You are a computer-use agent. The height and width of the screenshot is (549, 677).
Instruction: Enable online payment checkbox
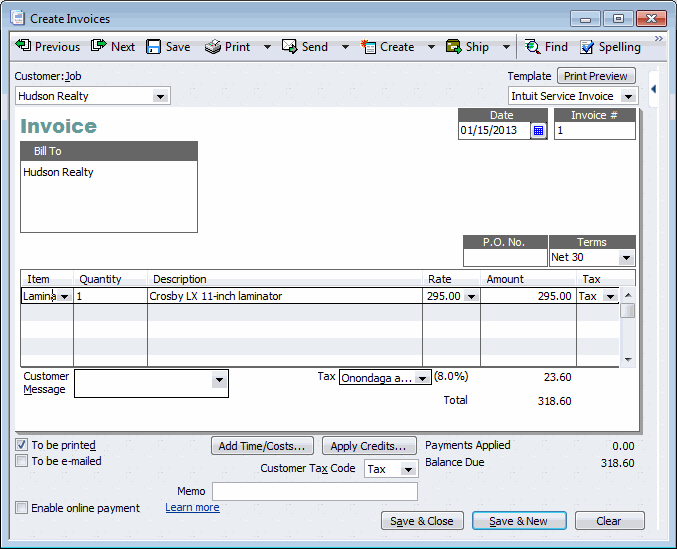[x=21, y=508]
